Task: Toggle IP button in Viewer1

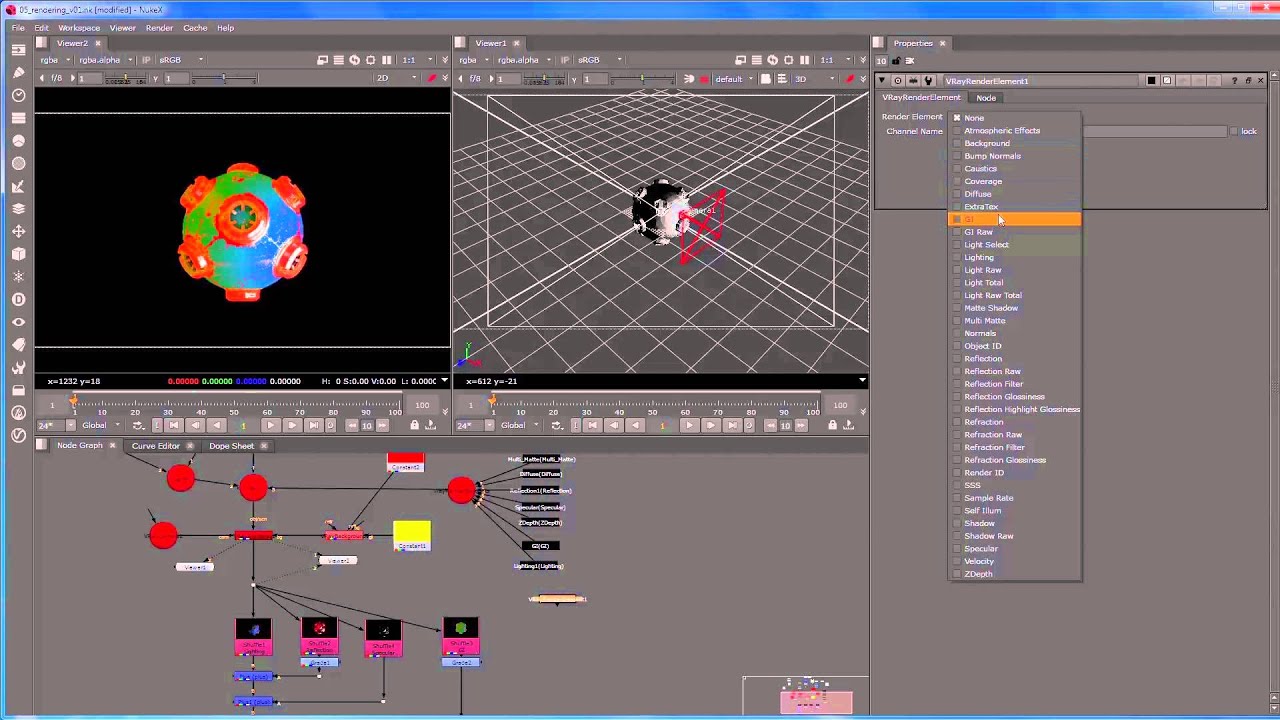Action: click(x=564, y=60)
